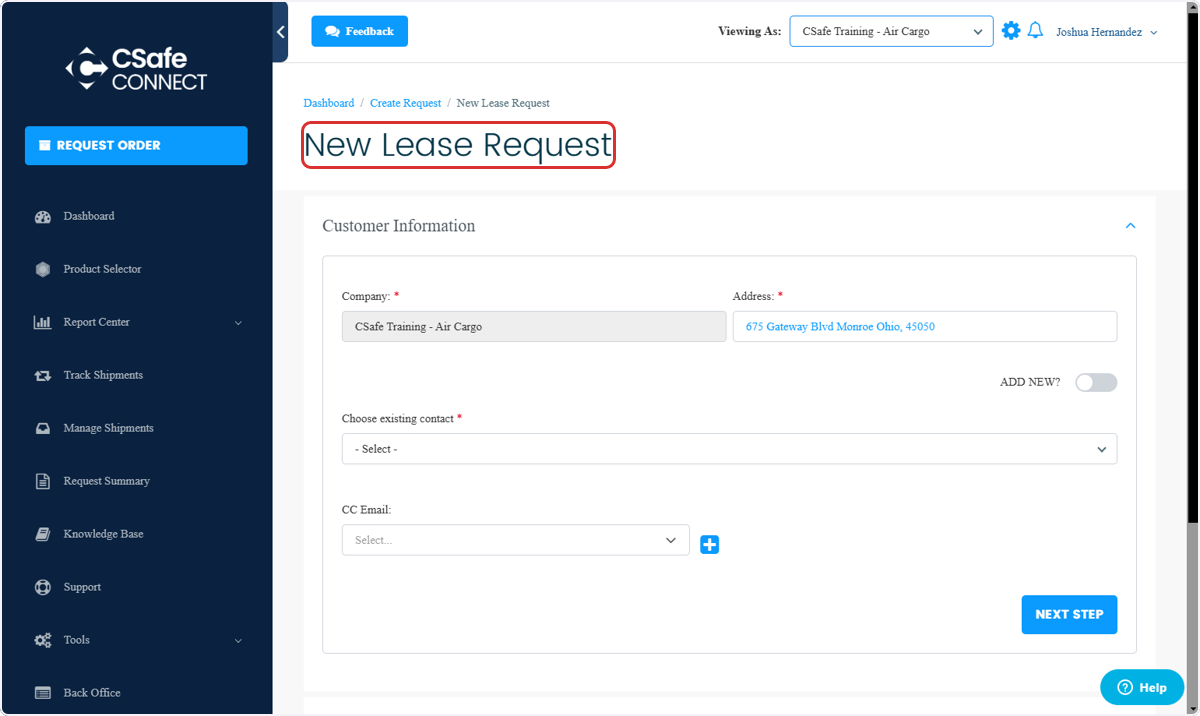Viewport: 1200px width, 716px height.
Task: Click the Track Shipments arrows icon
Action: tap(43, 375)
